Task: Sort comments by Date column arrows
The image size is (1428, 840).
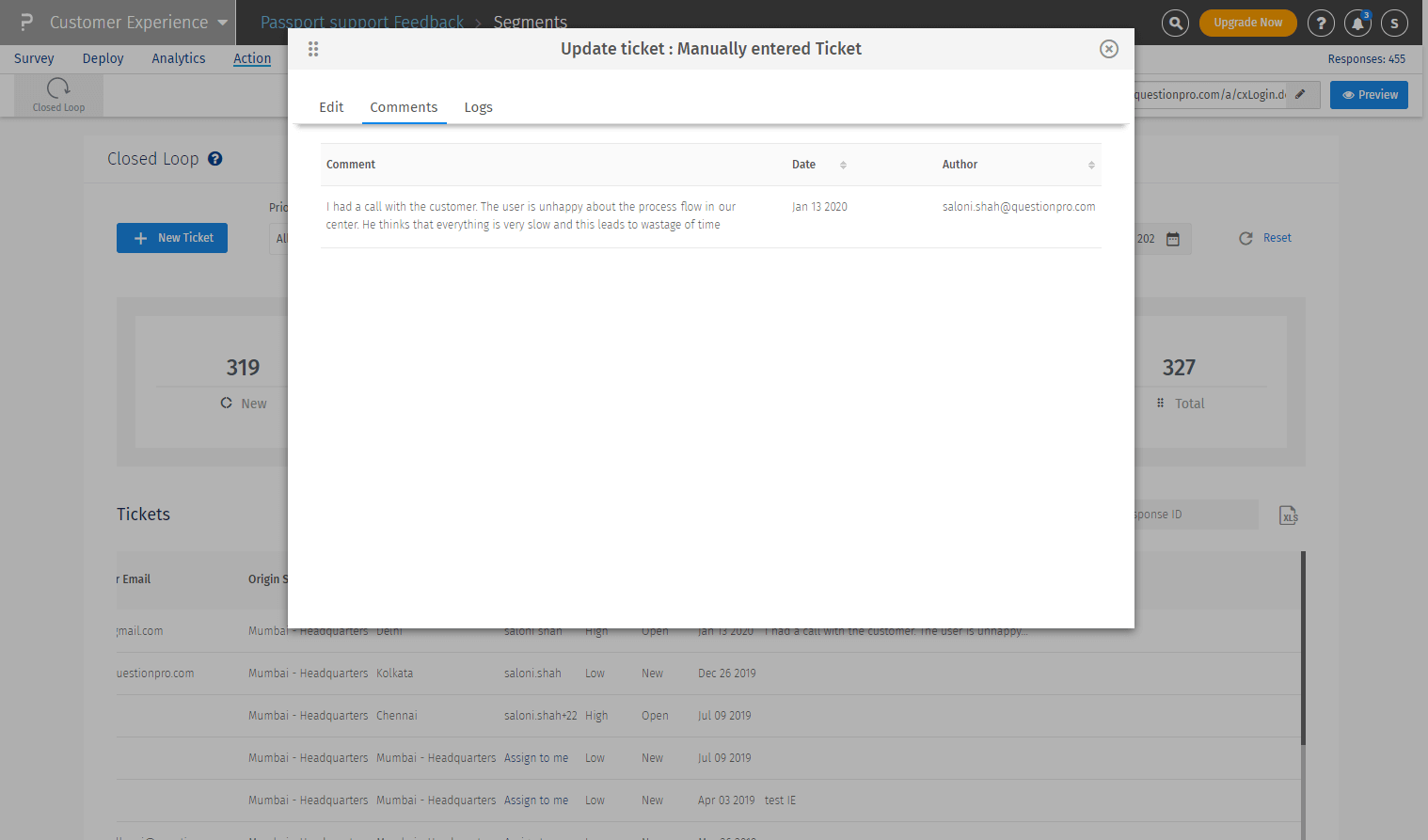Action: tap(843, 165)
